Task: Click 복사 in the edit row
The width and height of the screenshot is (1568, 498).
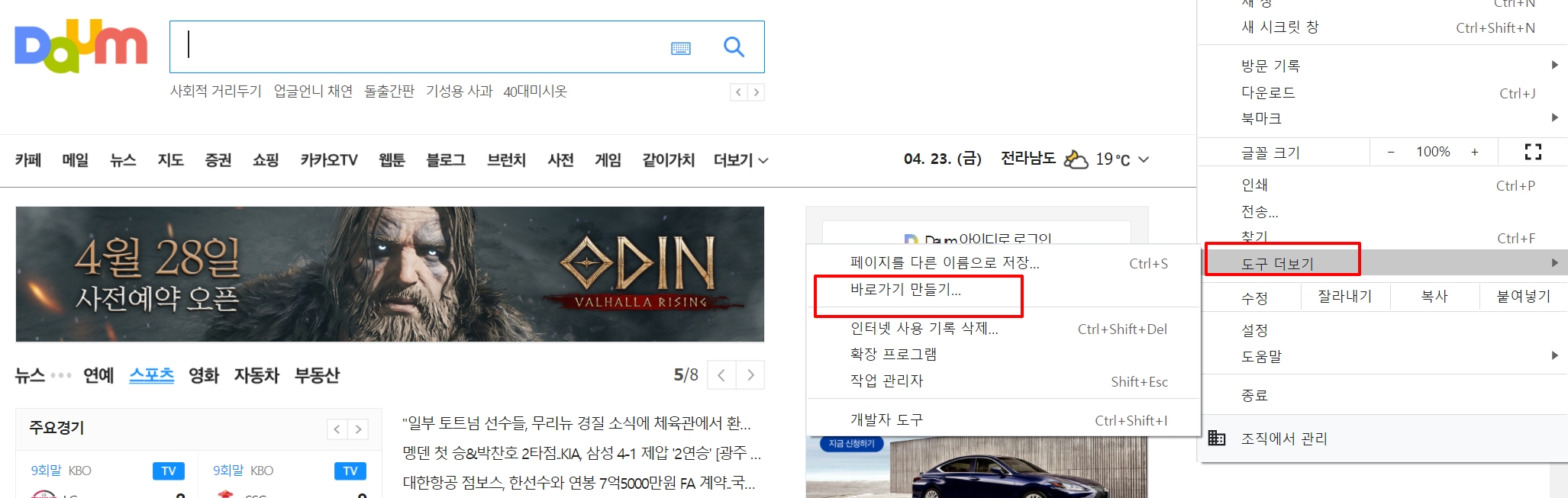Action: tap(1434, 297)
